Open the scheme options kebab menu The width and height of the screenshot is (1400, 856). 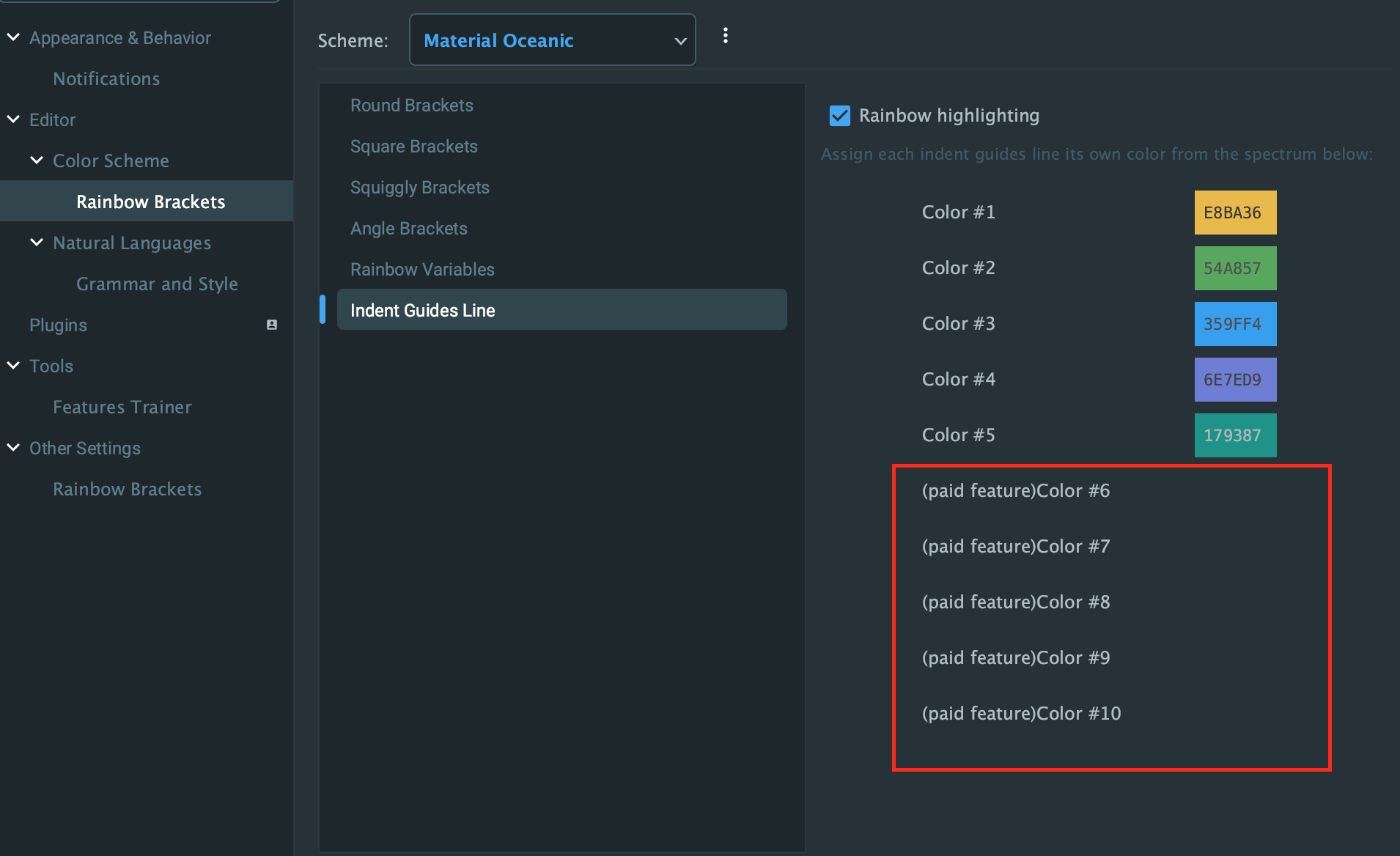click(x=726, y=34)
